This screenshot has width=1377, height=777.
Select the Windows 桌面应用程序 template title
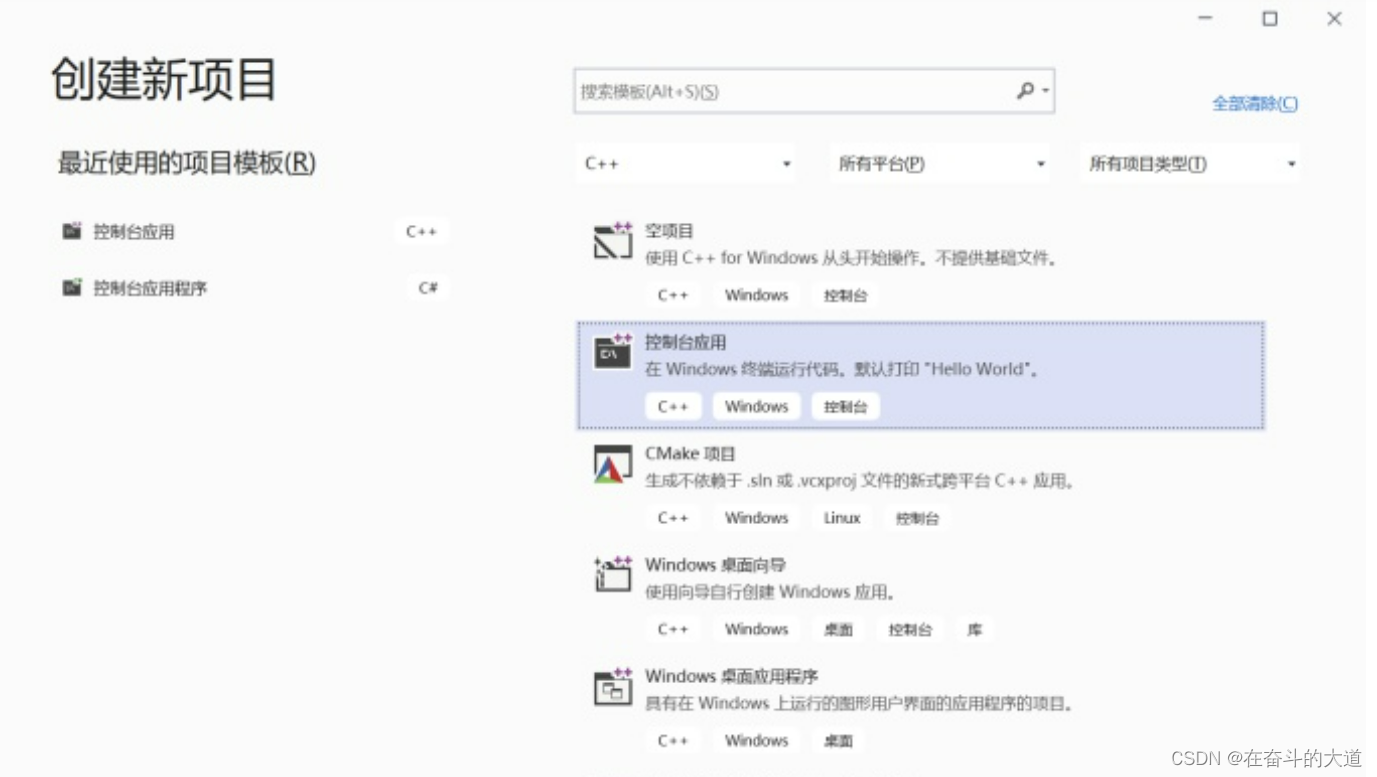[x=731, y=676]
